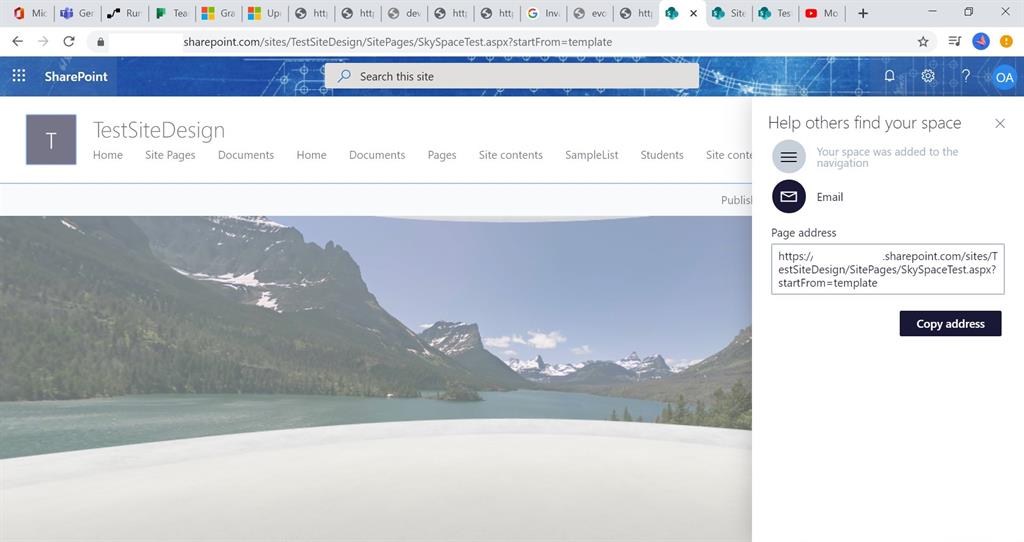Switch to the Teams Ger tab
Viewport: 1024px width, 542px height.
click(x=77, y=13)
